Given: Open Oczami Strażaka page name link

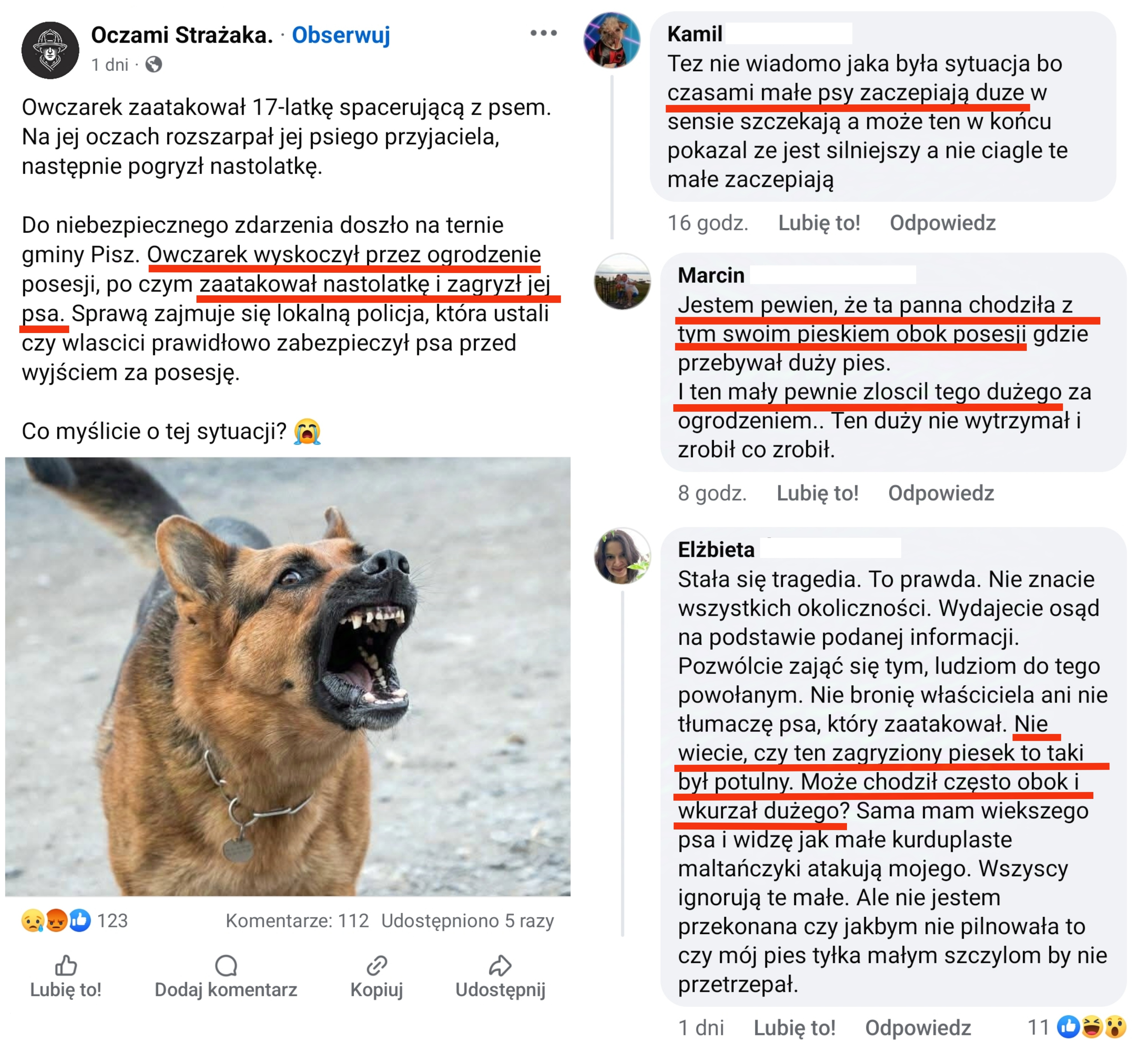Looking at the screenshot, I should pos(182,35).
